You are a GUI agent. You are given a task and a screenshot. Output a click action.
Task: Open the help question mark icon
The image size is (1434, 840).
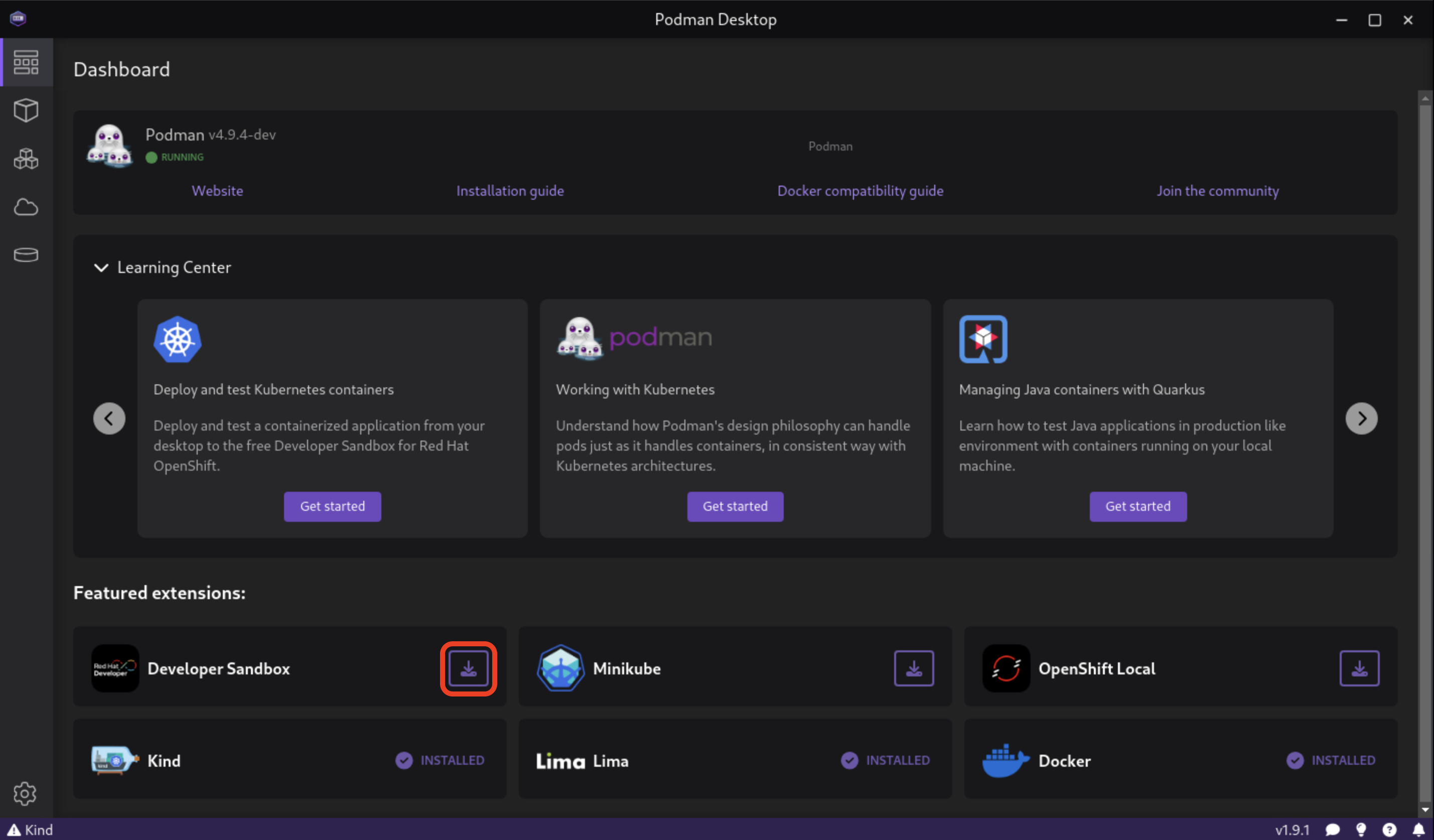[1389, 830]
